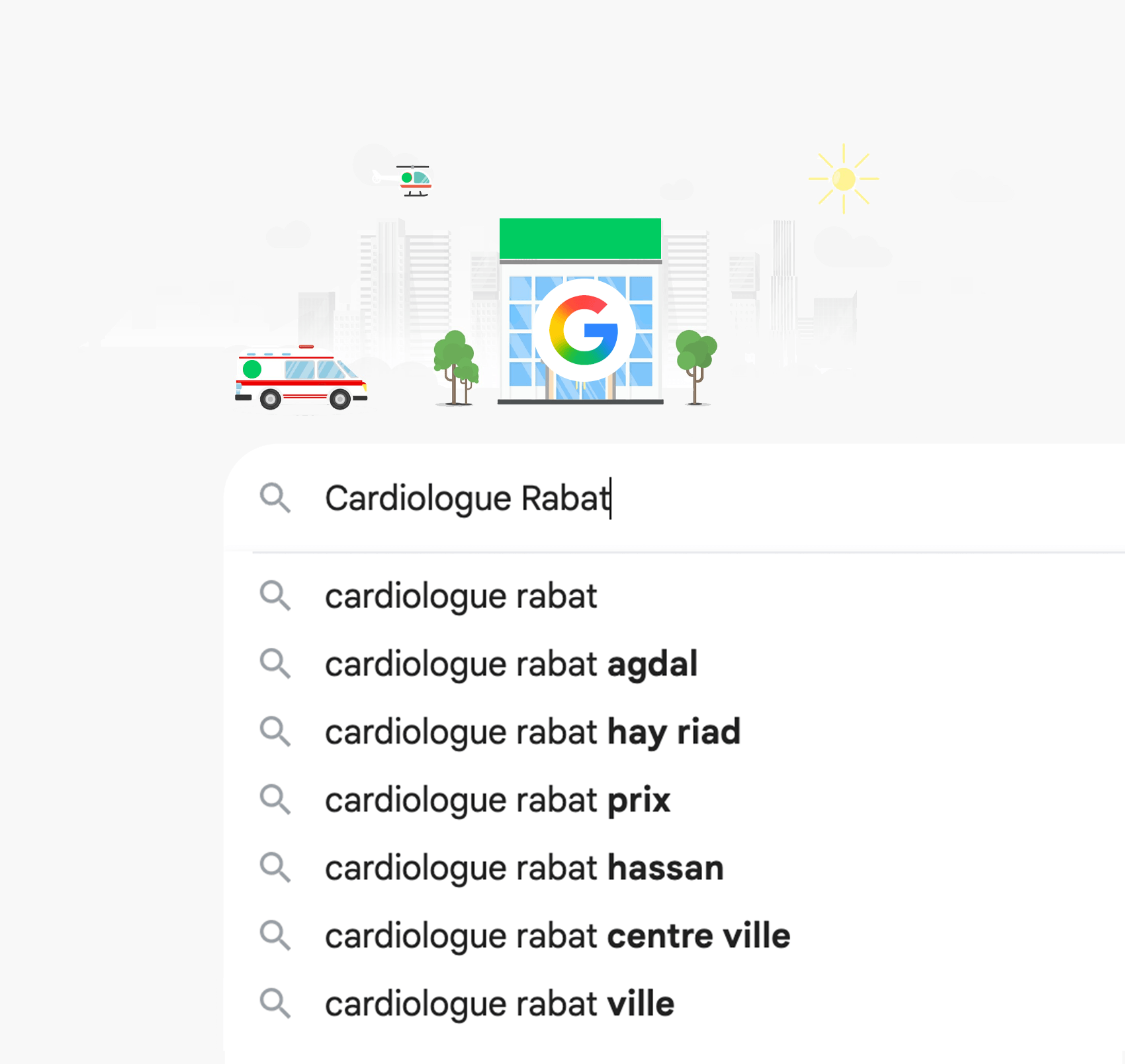Click the Google logo on the storefront
This screenshot has height=1064, width=1125.
pos(586,329)
